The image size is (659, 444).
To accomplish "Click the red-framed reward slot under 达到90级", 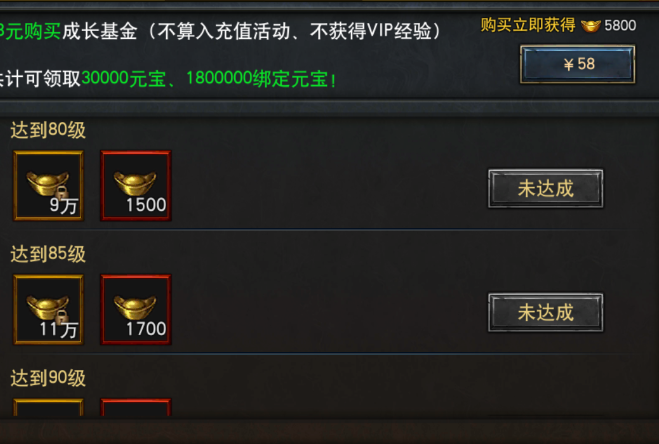I will [136, 407].
